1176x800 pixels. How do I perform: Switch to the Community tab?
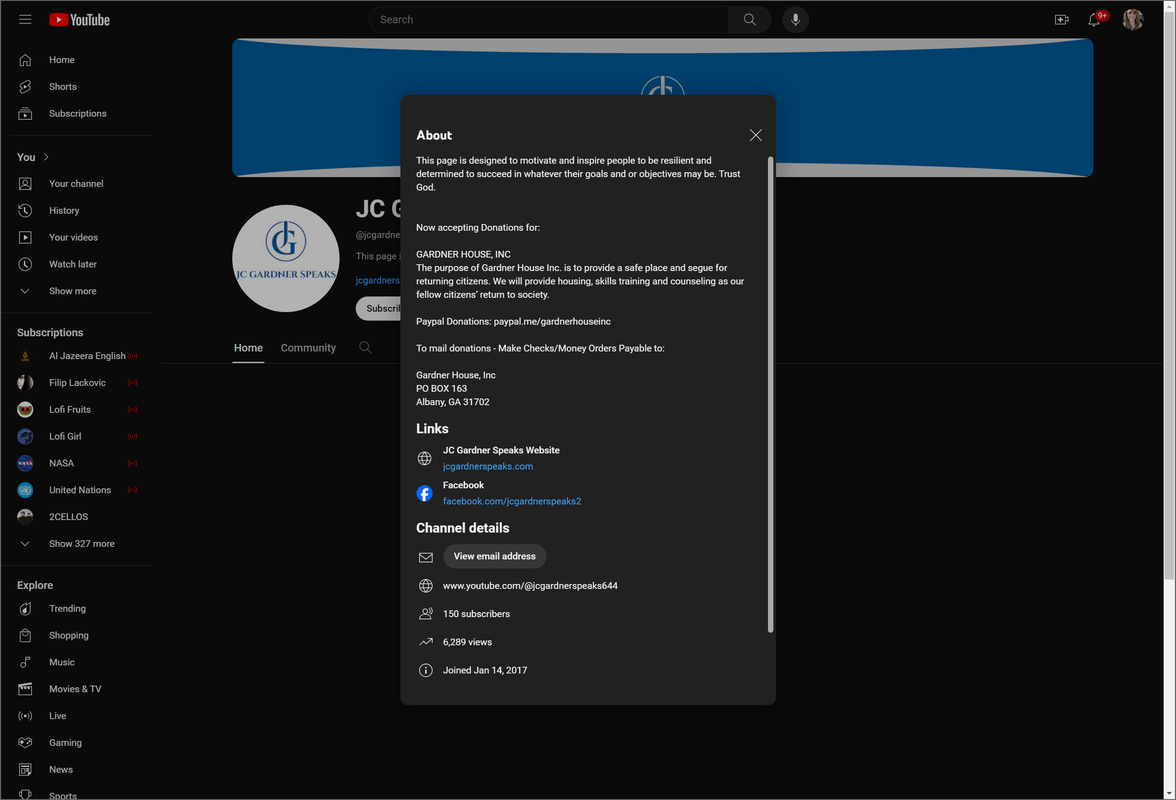[x=308, y=348]
